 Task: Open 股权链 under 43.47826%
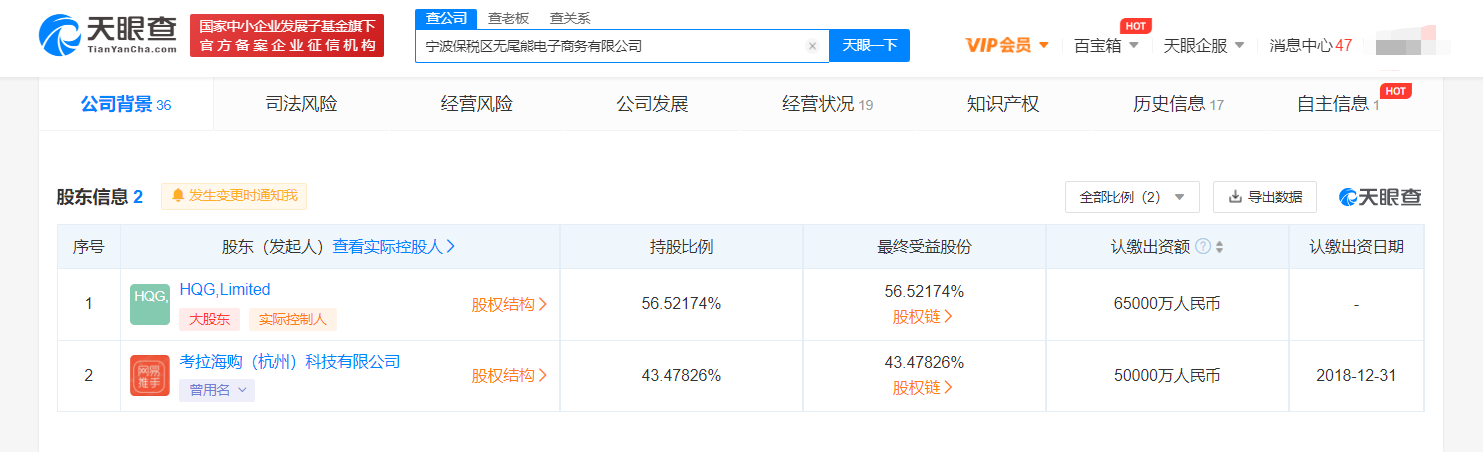(923, 388)
